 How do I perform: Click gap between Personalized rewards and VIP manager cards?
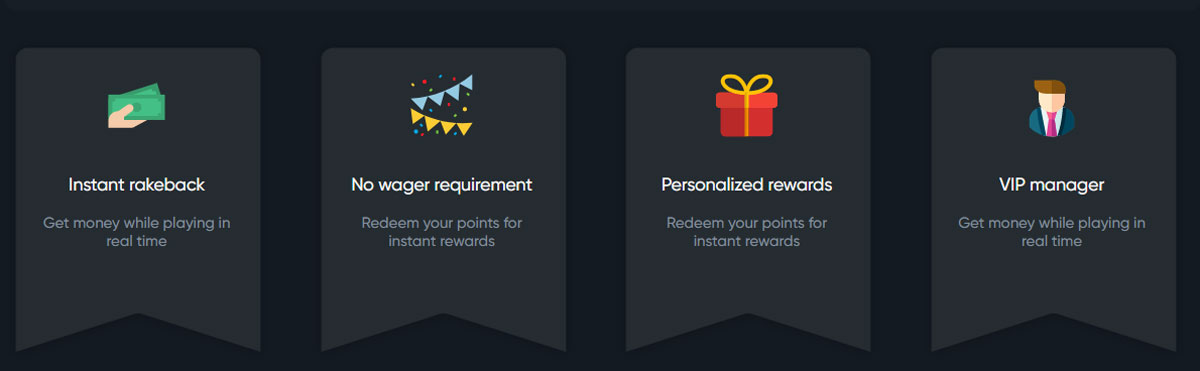(x=901, y=200)
